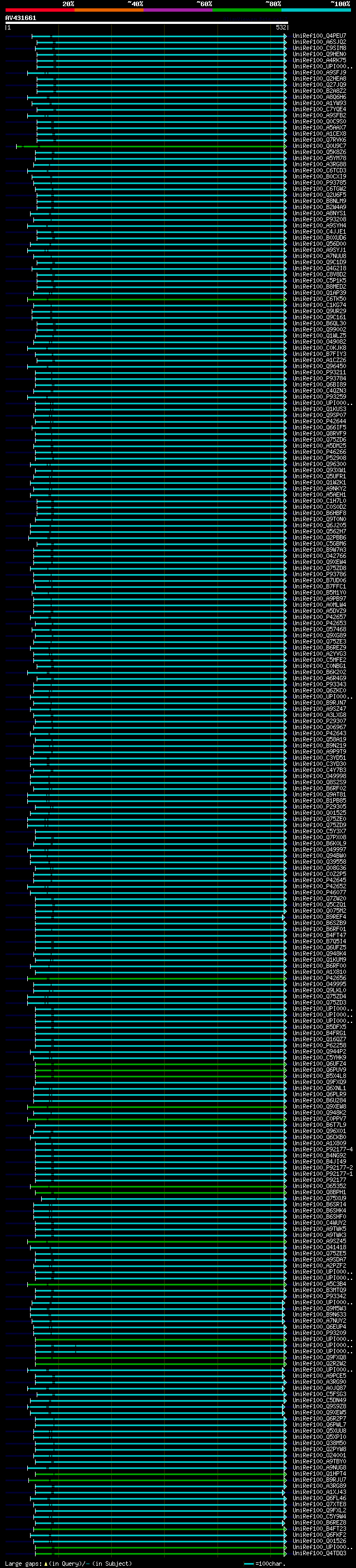This screenshot has height=1568, width=356.
Task: Click hit label UniRef100_A4RK75
Action: (319, 60)
